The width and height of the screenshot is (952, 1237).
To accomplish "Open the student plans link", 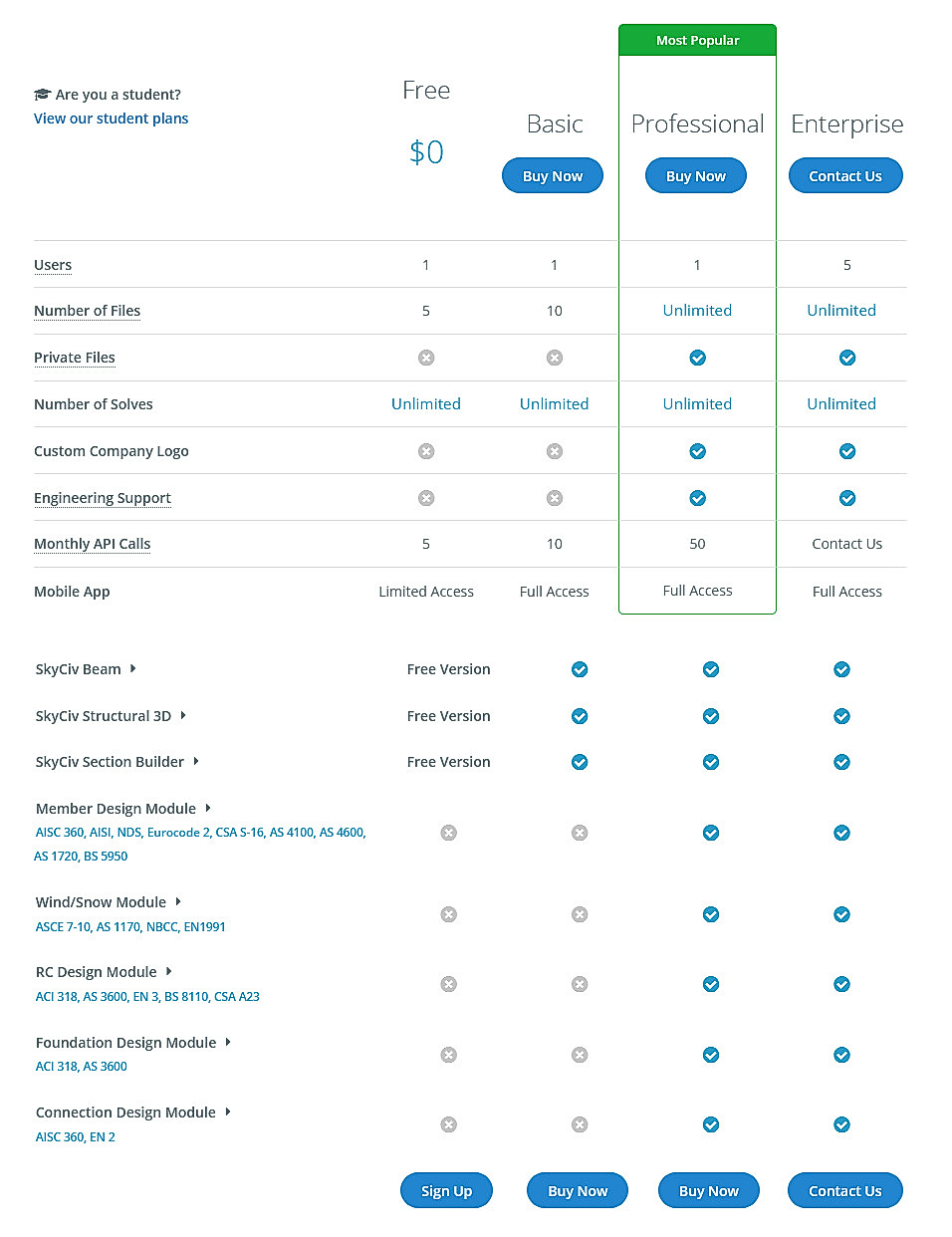I will pos(111,119).
